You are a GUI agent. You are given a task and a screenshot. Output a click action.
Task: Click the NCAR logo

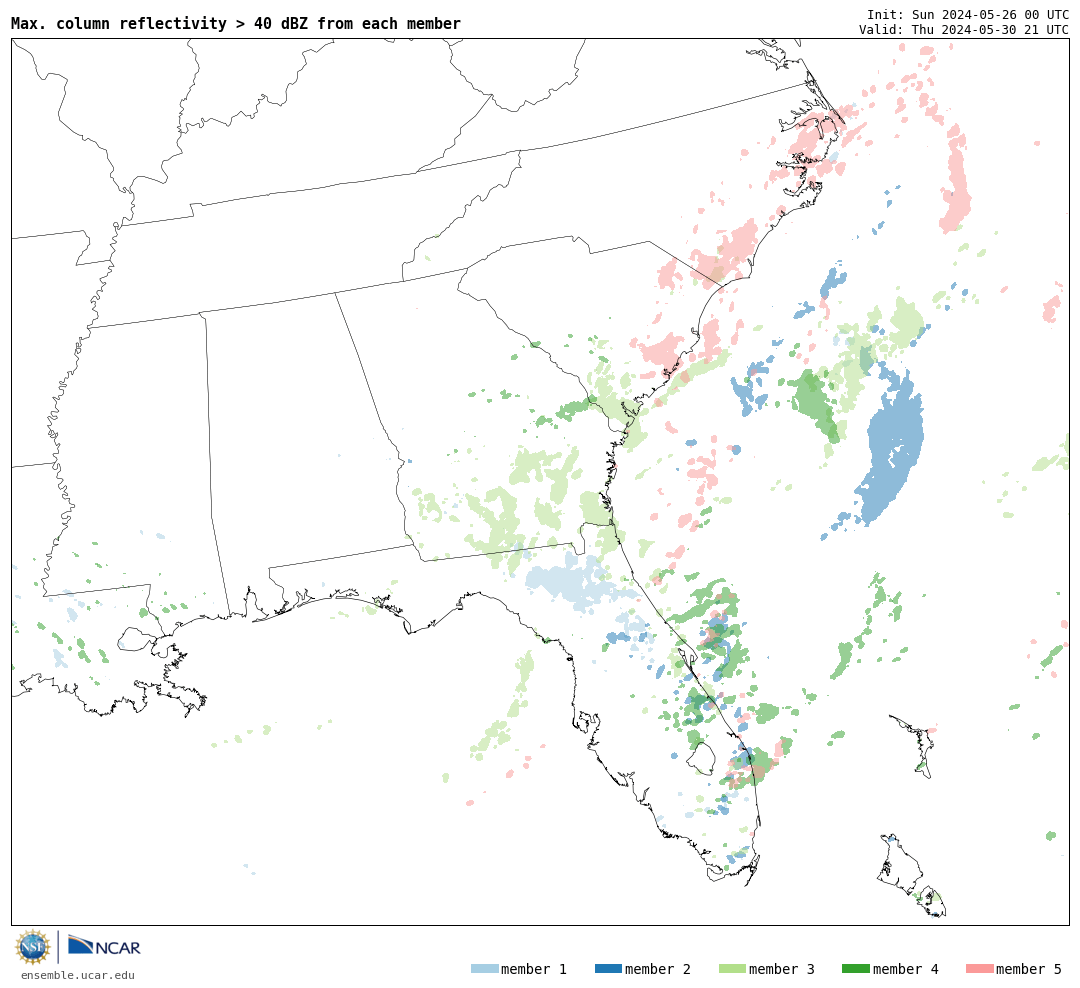(105, 946)
